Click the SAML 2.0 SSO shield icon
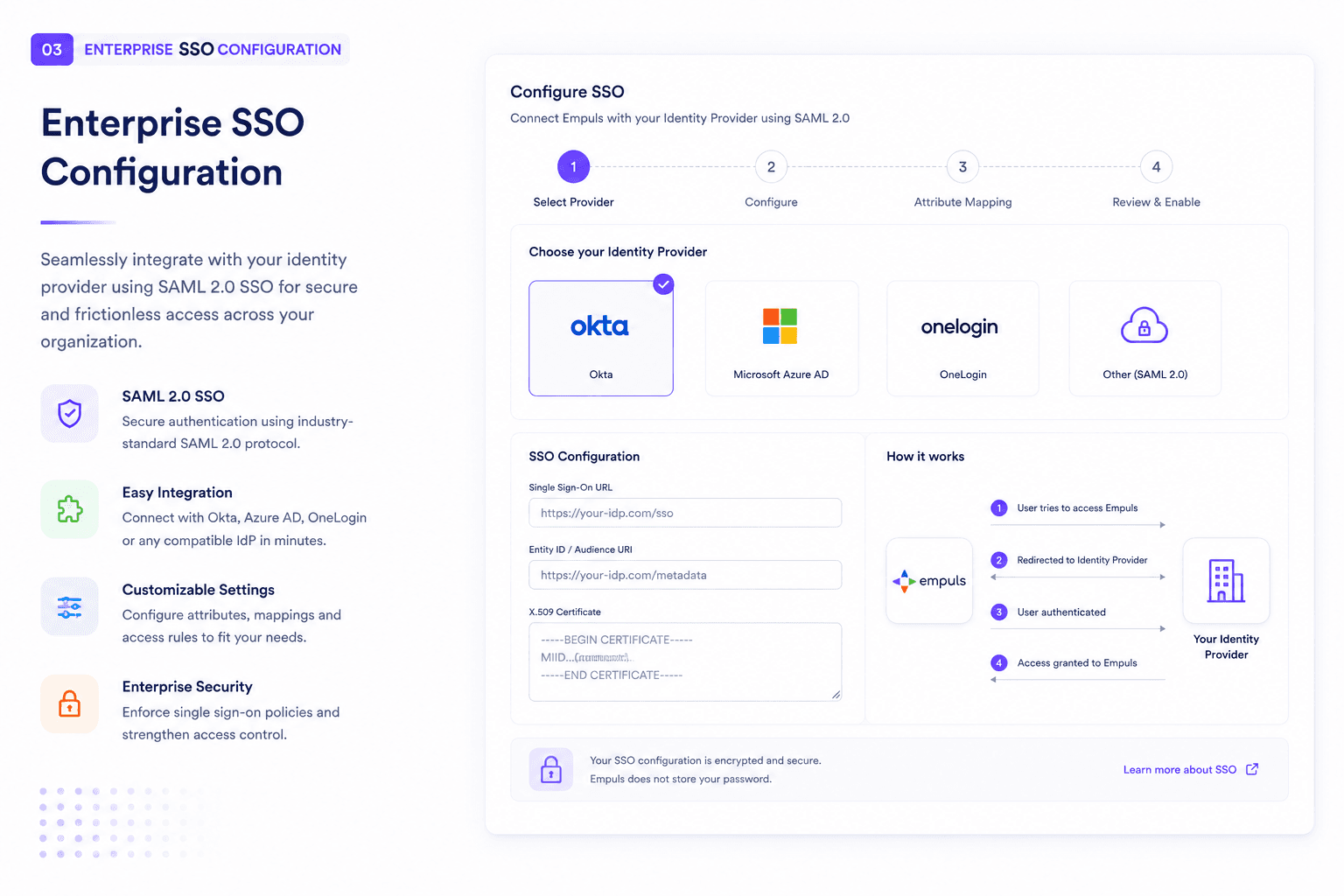Screen dimensions: 1344x896 click(x=70, y=413)
